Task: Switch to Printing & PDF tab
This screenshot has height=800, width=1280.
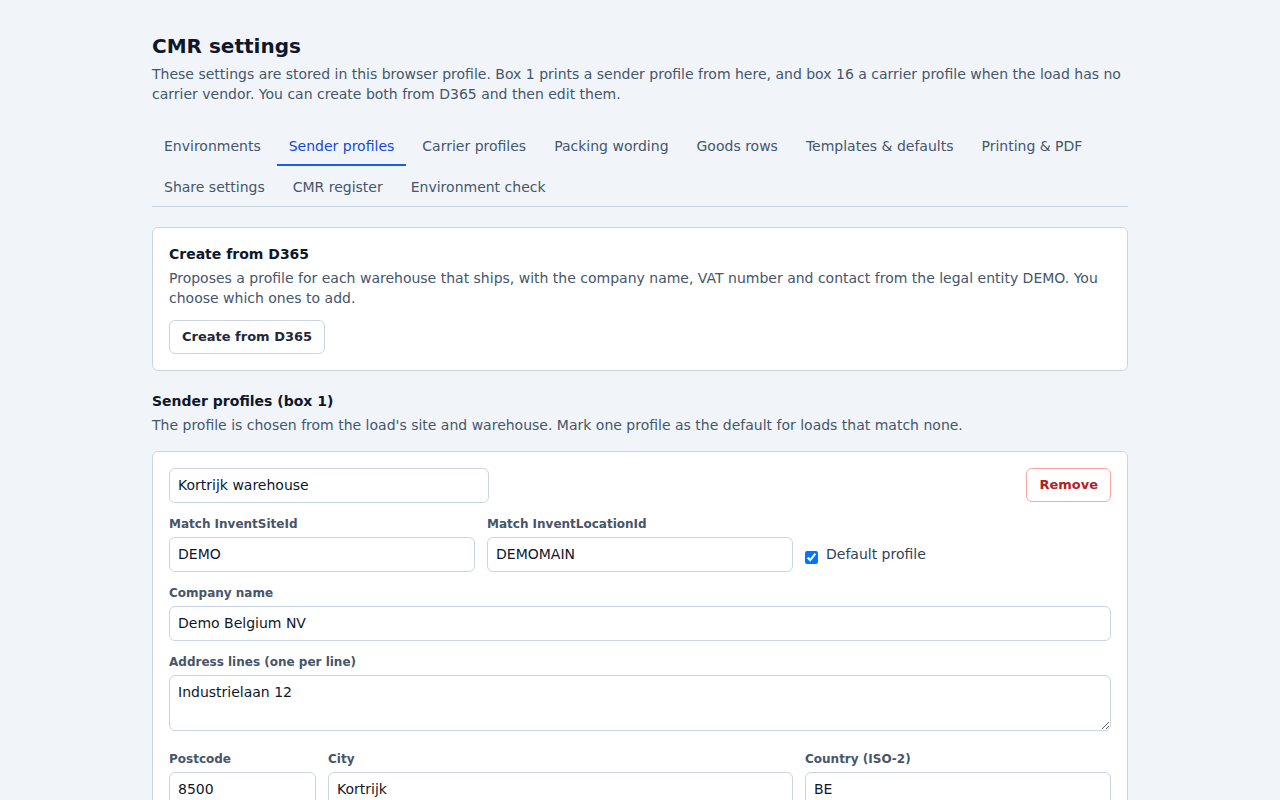Action: (x=1031, y=146)
